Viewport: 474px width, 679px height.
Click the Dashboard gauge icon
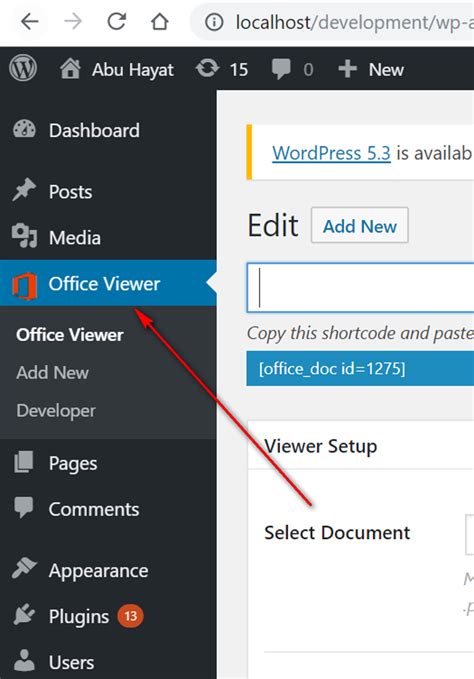pyautogui.click(x=24, y=129)
